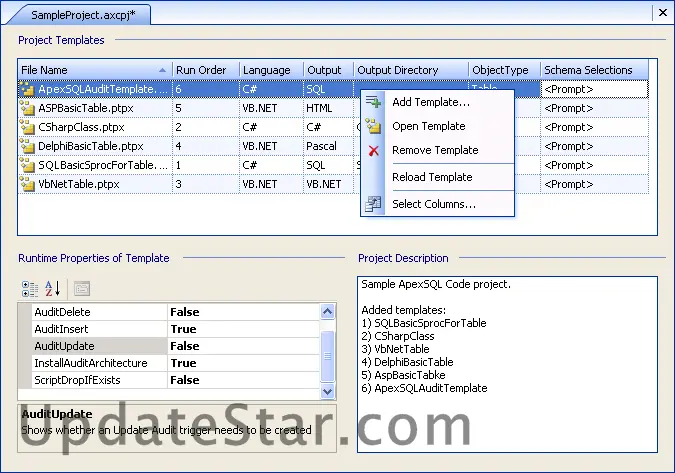Click the property grid scroll down arrow
675x473 pixels.
pyautogui.click(x=328, y=391)
